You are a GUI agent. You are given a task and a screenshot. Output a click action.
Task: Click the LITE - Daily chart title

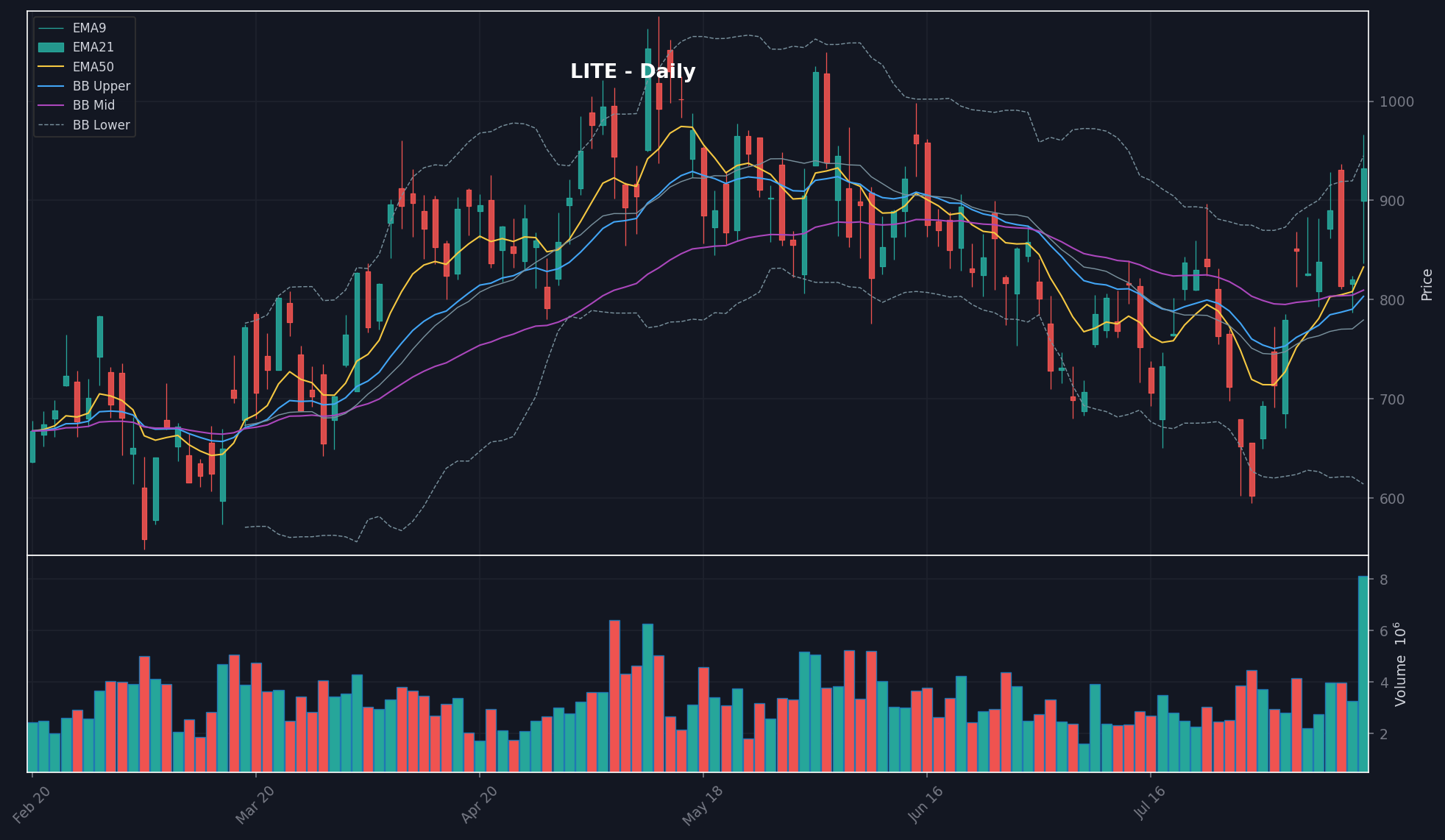pyautogui.click(x=633, y=71)
